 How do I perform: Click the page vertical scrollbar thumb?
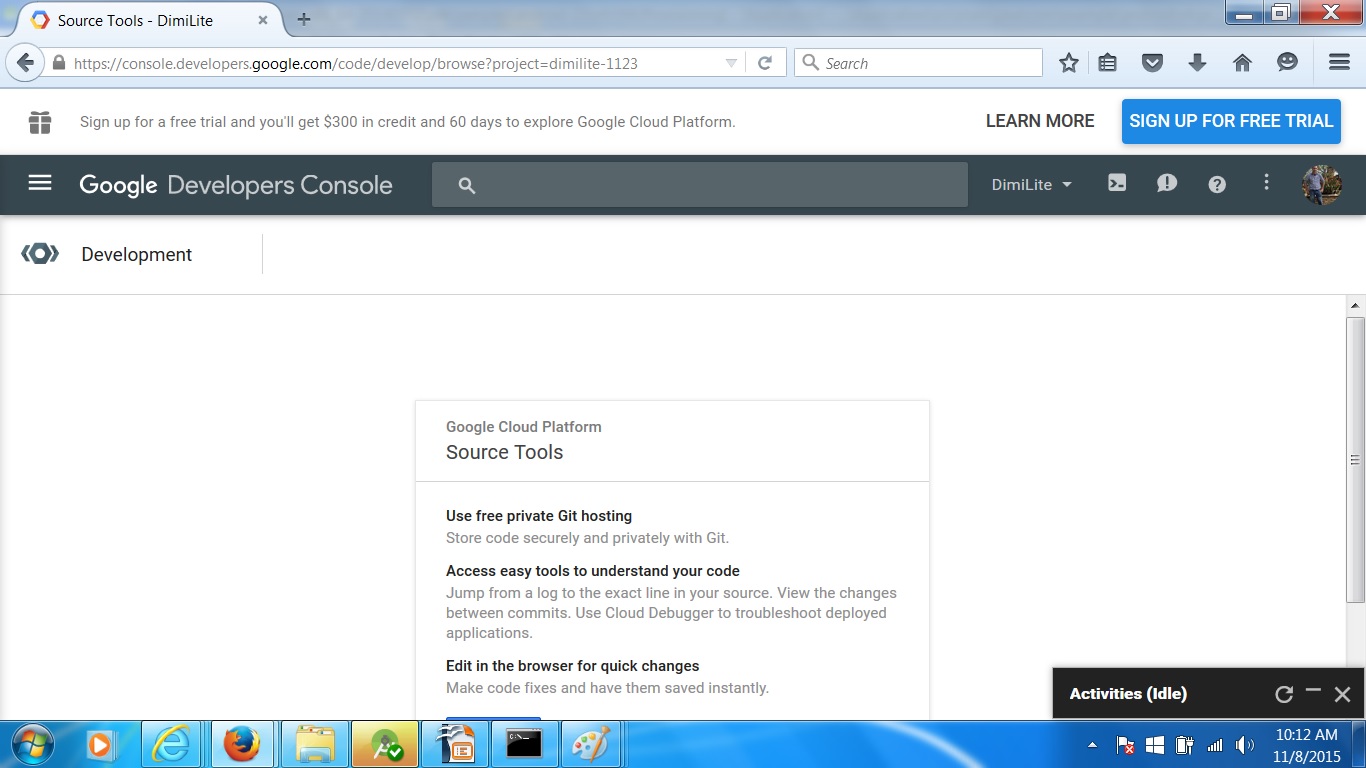pyautogui.click(x=1356, y=459)
